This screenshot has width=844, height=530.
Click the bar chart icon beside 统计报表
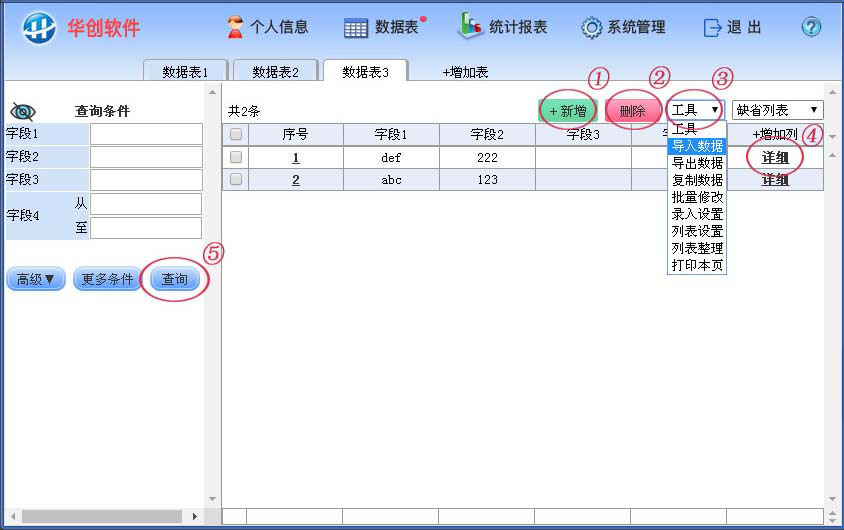click(x=470, y=25)
